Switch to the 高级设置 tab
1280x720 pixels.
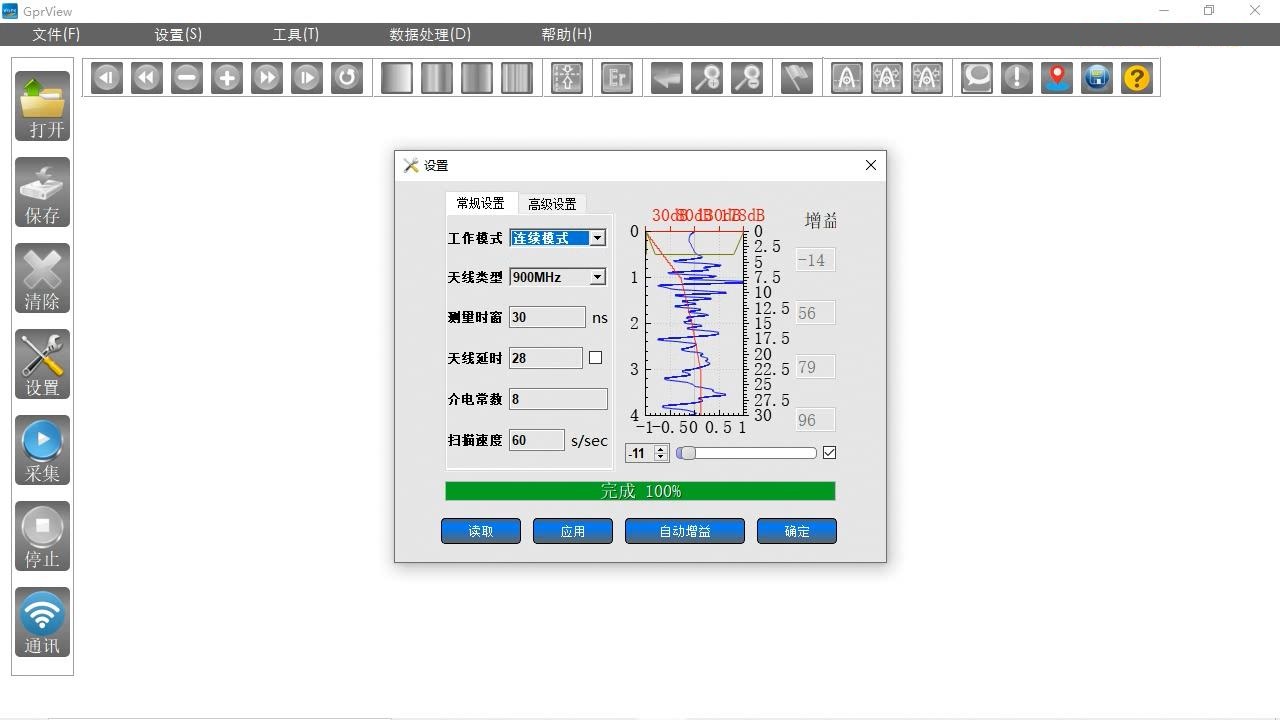click(552, 204)
